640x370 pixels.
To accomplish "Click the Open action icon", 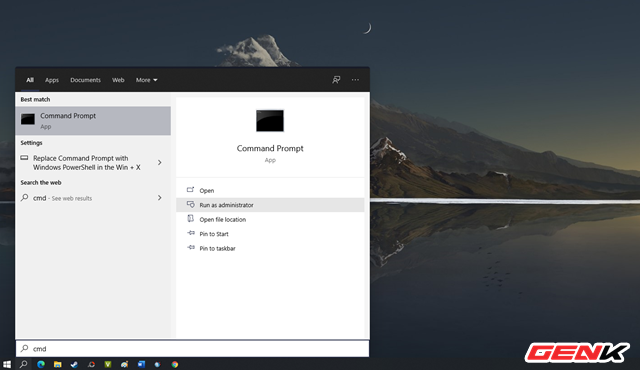I will point(191,190).
